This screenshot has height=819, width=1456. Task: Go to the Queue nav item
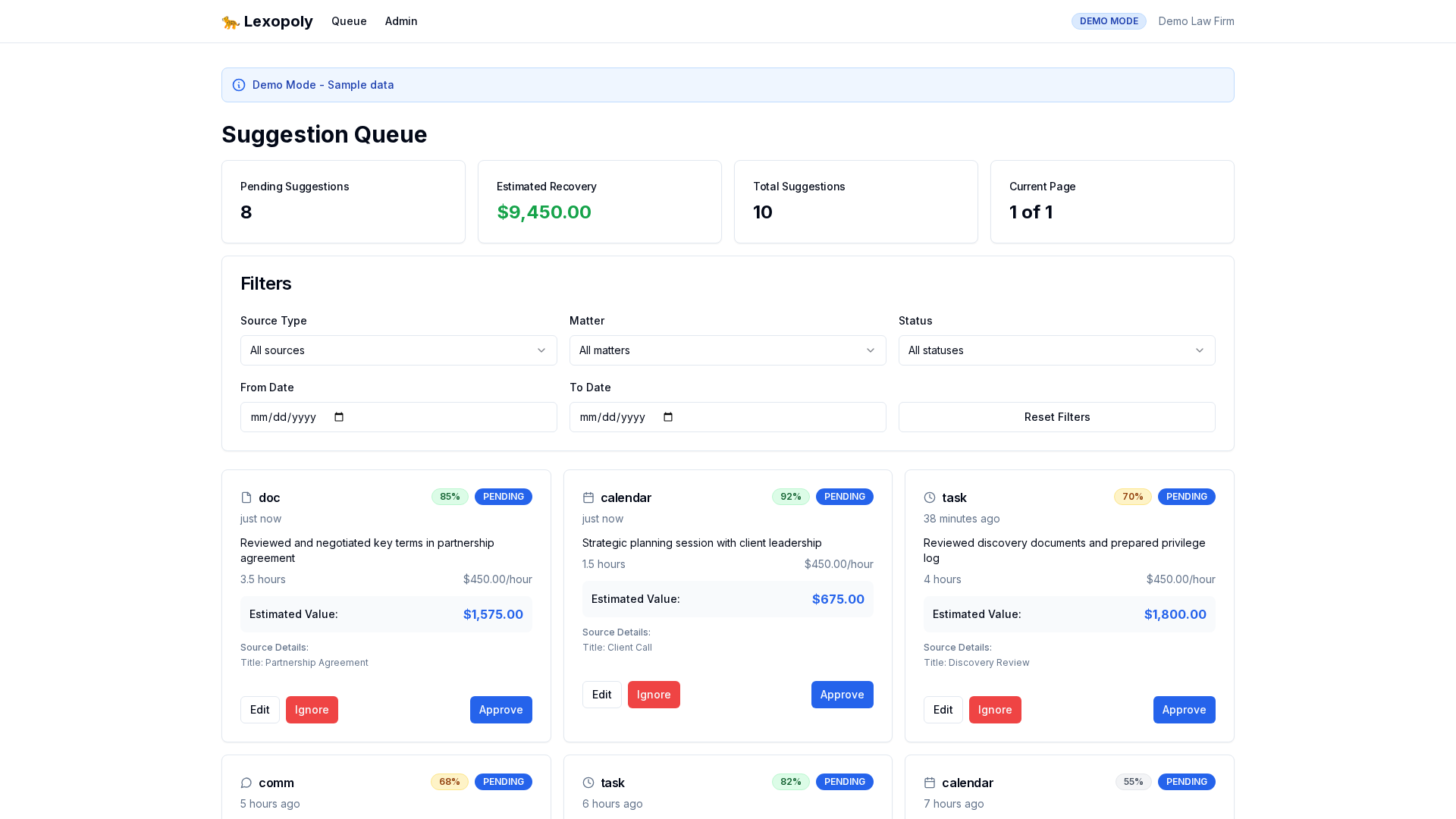[349, 21]
